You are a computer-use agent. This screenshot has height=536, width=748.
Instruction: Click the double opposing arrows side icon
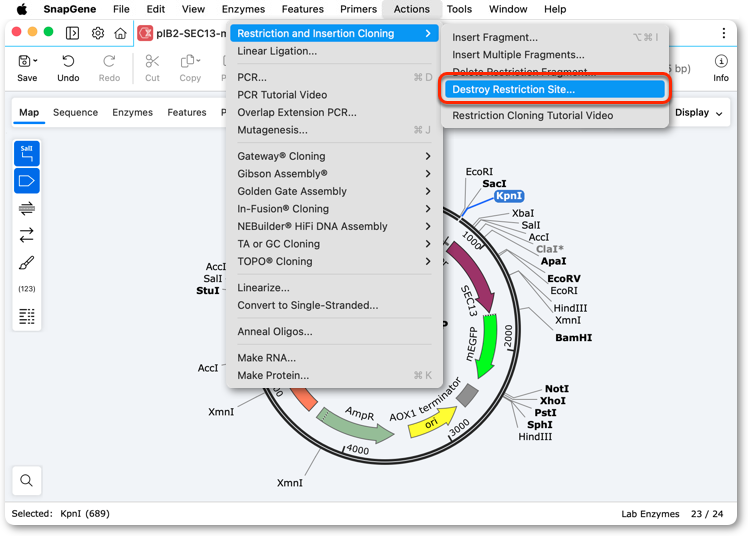point(27,235)
